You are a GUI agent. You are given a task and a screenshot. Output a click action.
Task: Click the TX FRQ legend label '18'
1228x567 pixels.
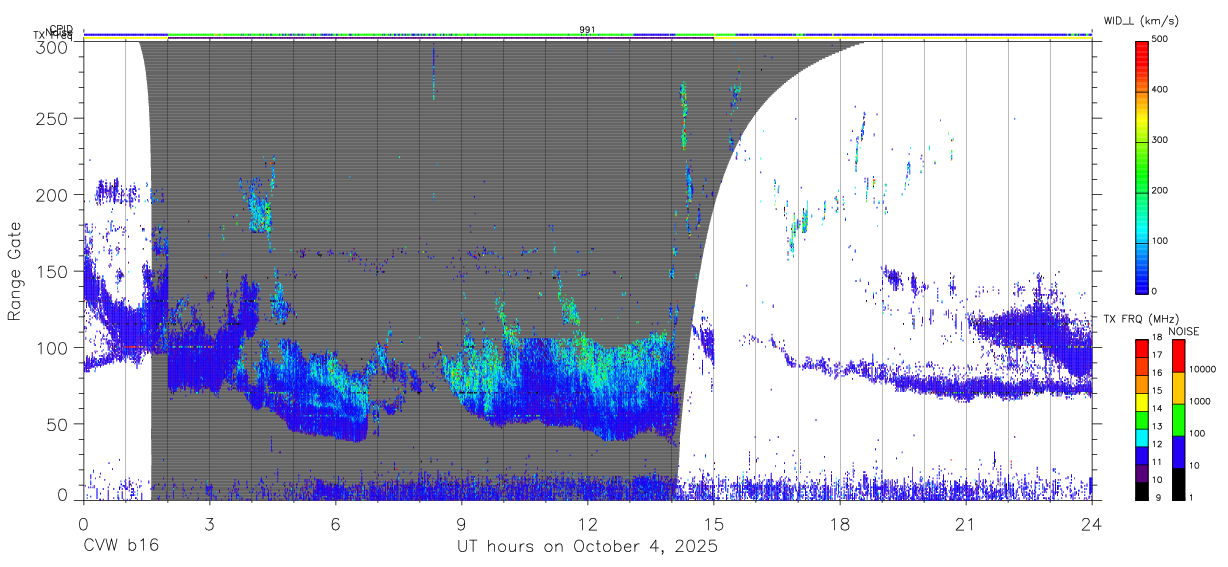point(1158,338)
